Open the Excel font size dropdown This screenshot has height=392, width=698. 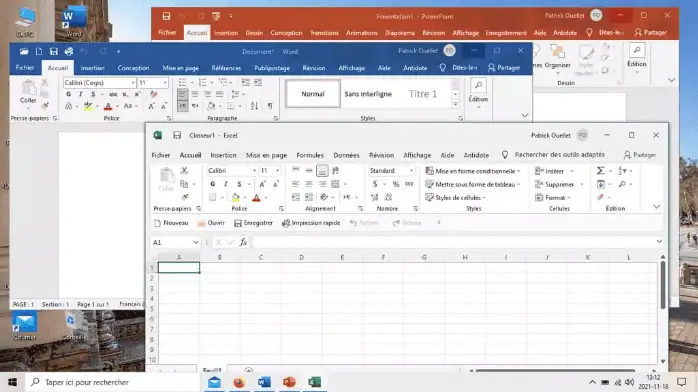[x=277, y=171]
